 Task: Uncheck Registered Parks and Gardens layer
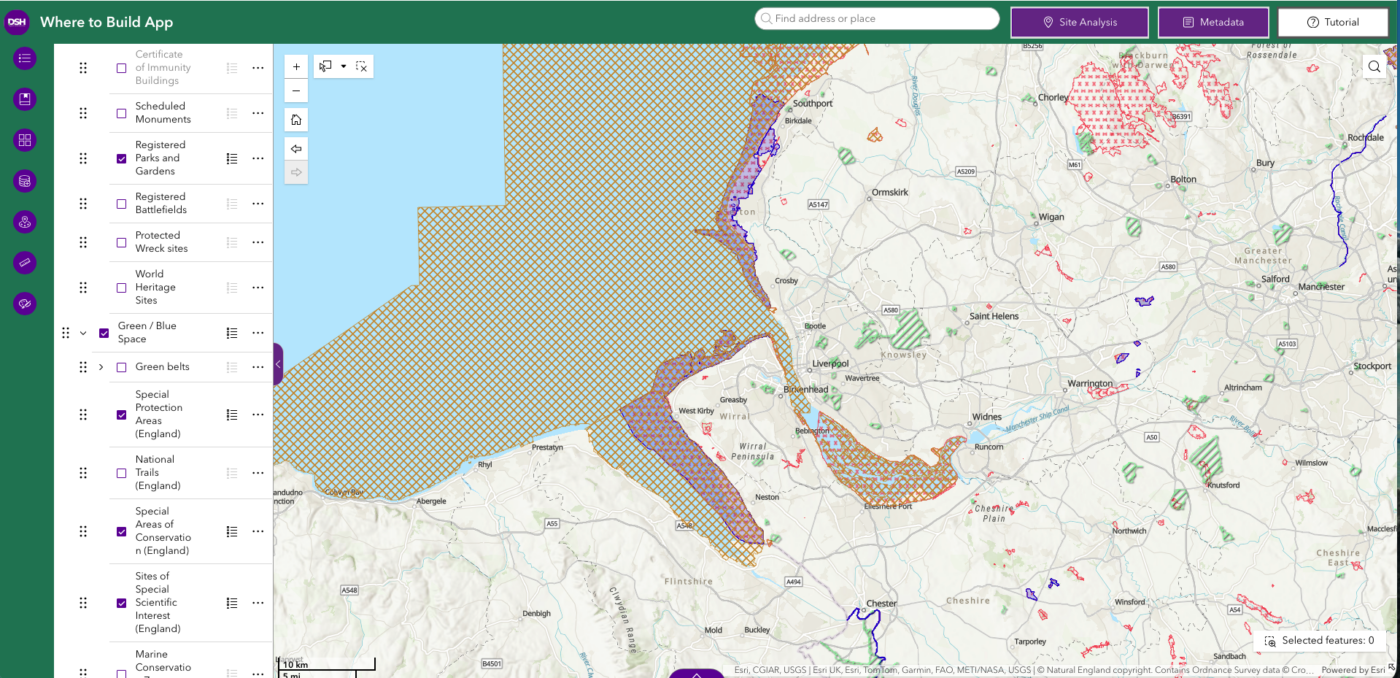coord(122,158)
